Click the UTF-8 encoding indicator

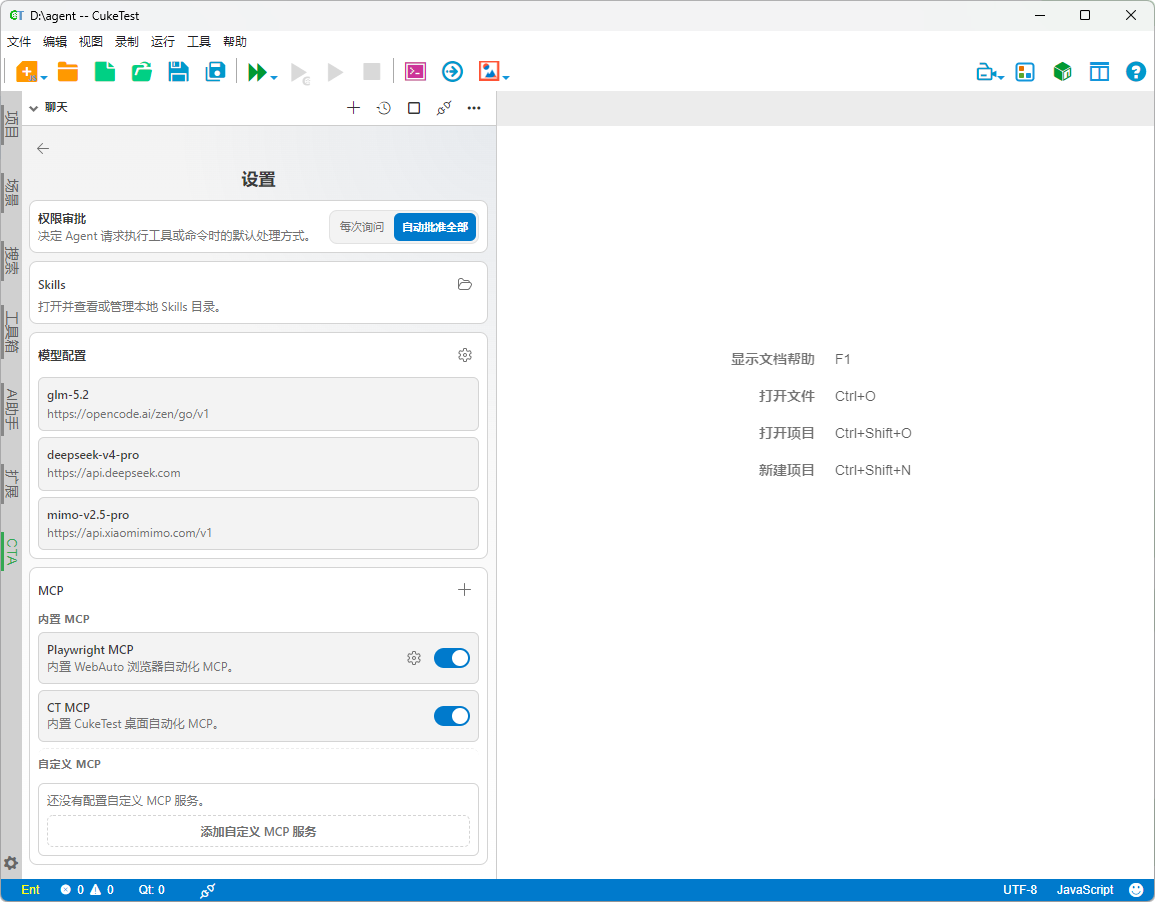[x=1019, y=889]
